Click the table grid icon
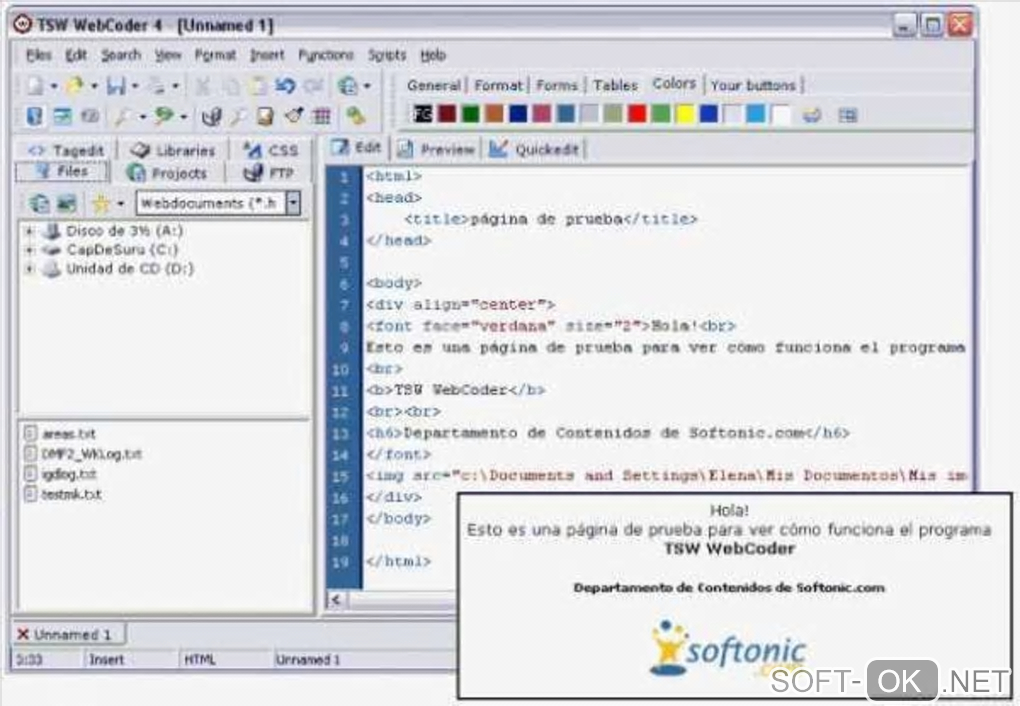The height and width of the screenshot is (706, 1020). pyautogui.click(x=321, y=116)
